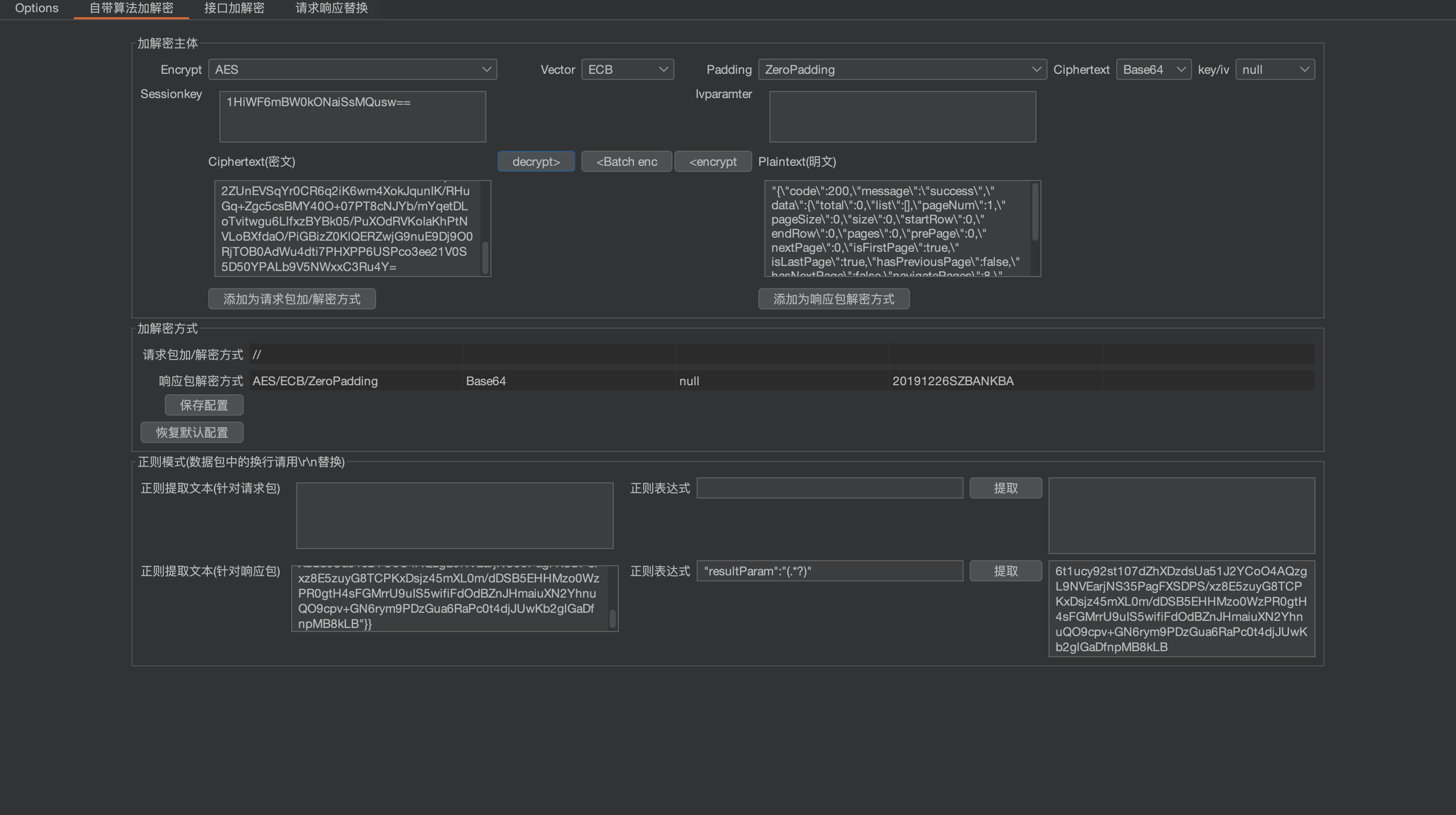Select the null cell in response row

[x=782, y=381]
